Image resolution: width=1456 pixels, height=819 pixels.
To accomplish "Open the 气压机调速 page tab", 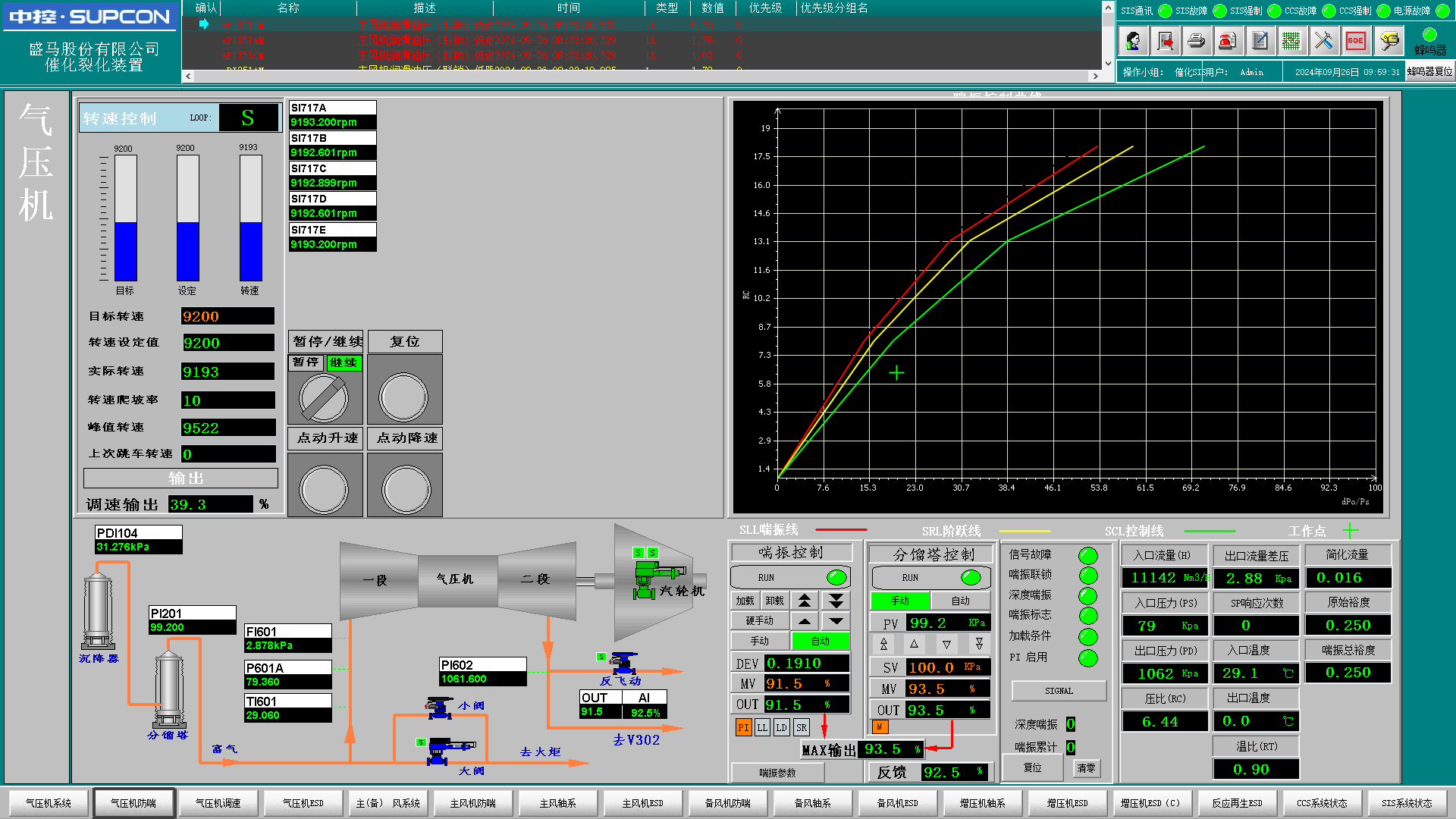I will coord(218,803).
